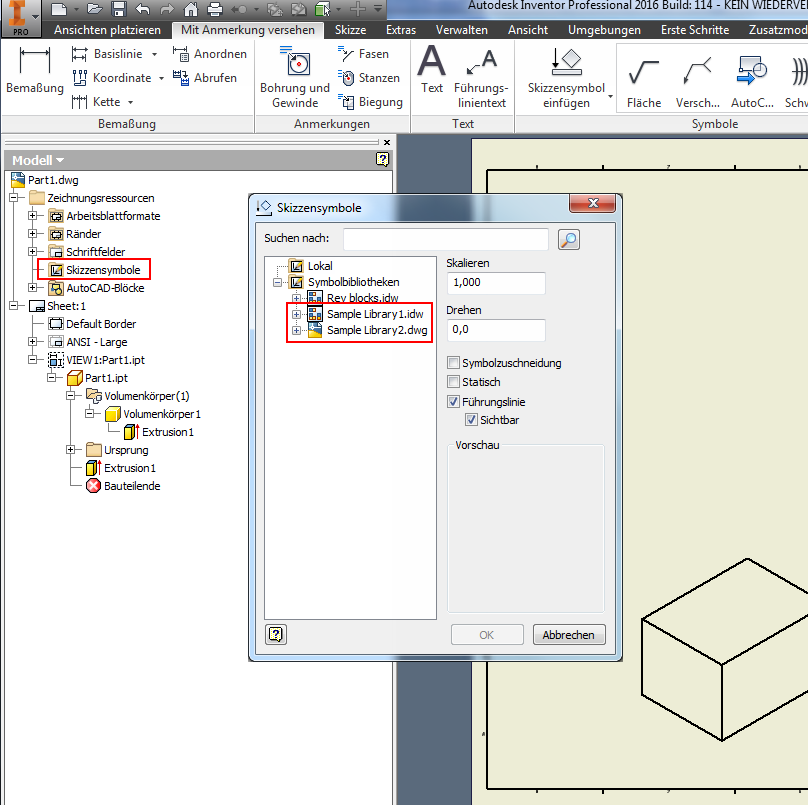Click the Anordnen tool

click(x=210, y=54)
